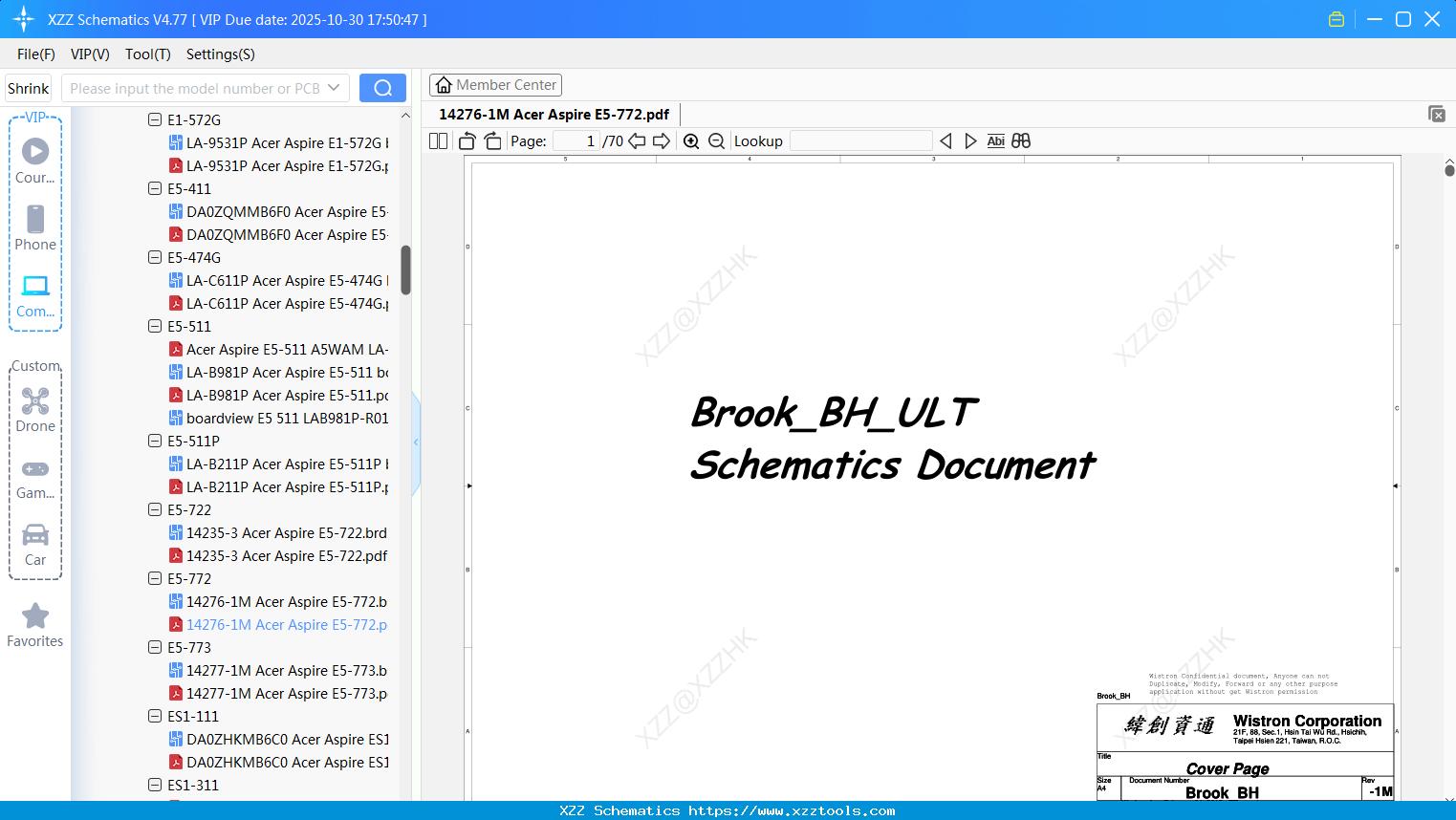Select the Car category
The height and width of the screenshot is (820, 1456).
[x=35, y=544]
